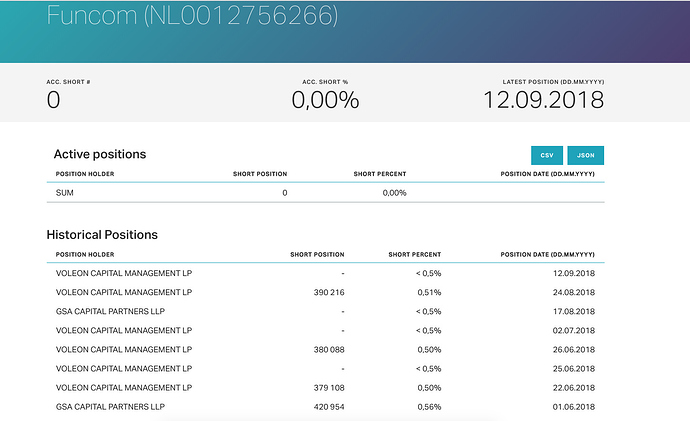This screenshot has width=690, height=421.
Task: Select Voleon Capital holder dated 02.07.2018
Action: tap(124, 330)
